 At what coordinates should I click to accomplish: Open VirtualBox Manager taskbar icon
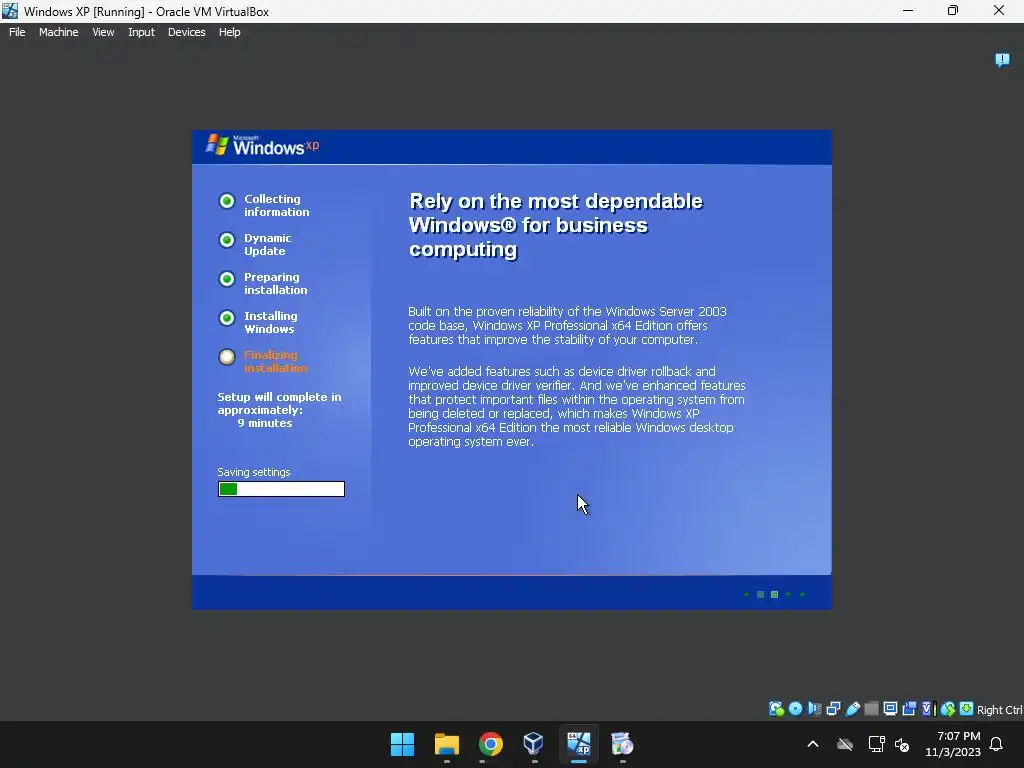534,744
